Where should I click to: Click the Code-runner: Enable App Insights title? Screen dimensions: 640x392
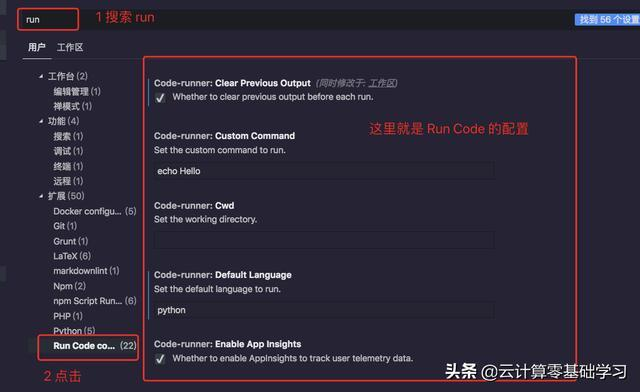click(x=227, y=344)
